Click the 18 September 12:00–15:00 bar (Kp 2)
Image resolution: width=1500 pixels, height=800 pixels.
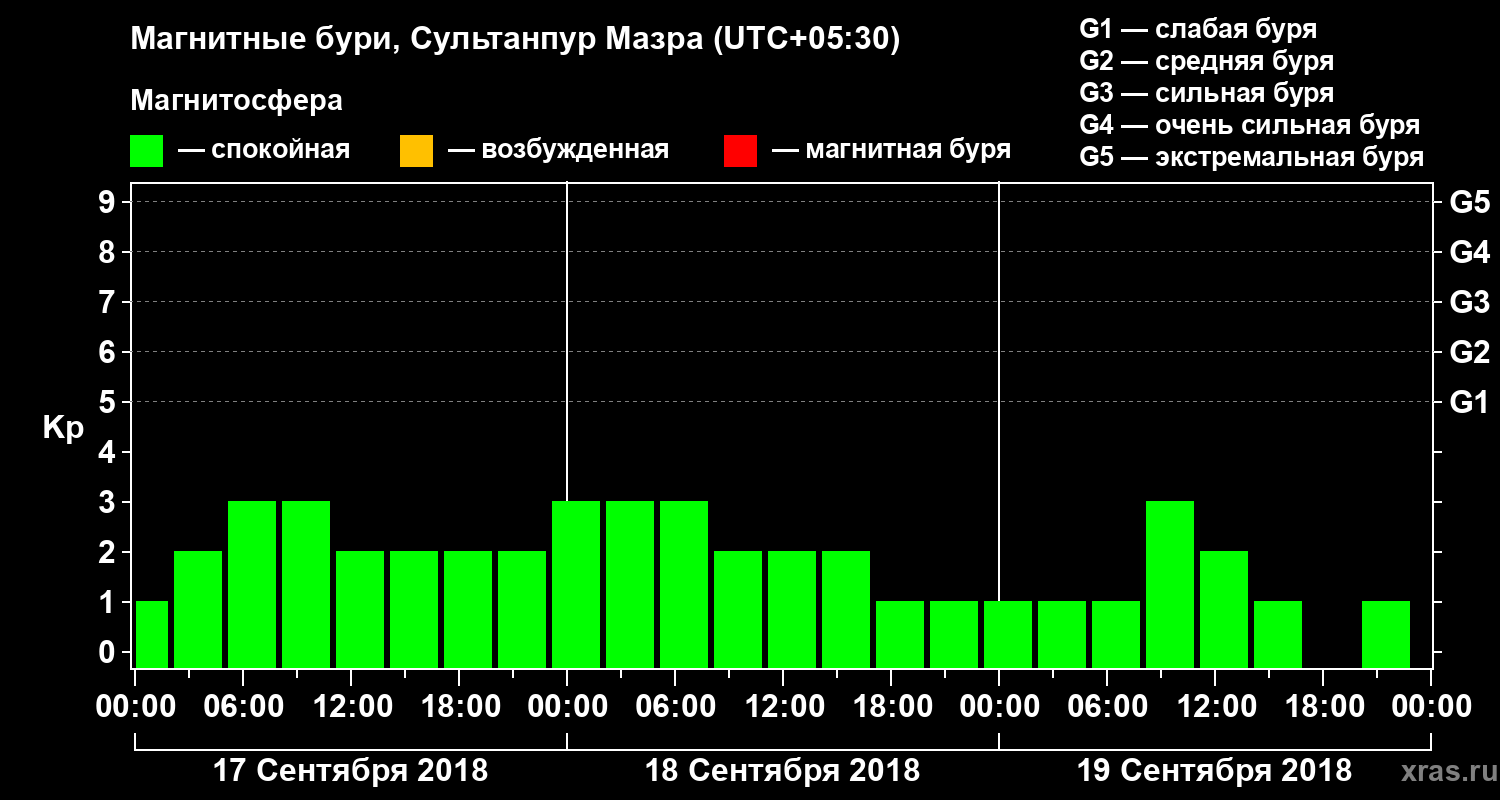pos(792,610)
